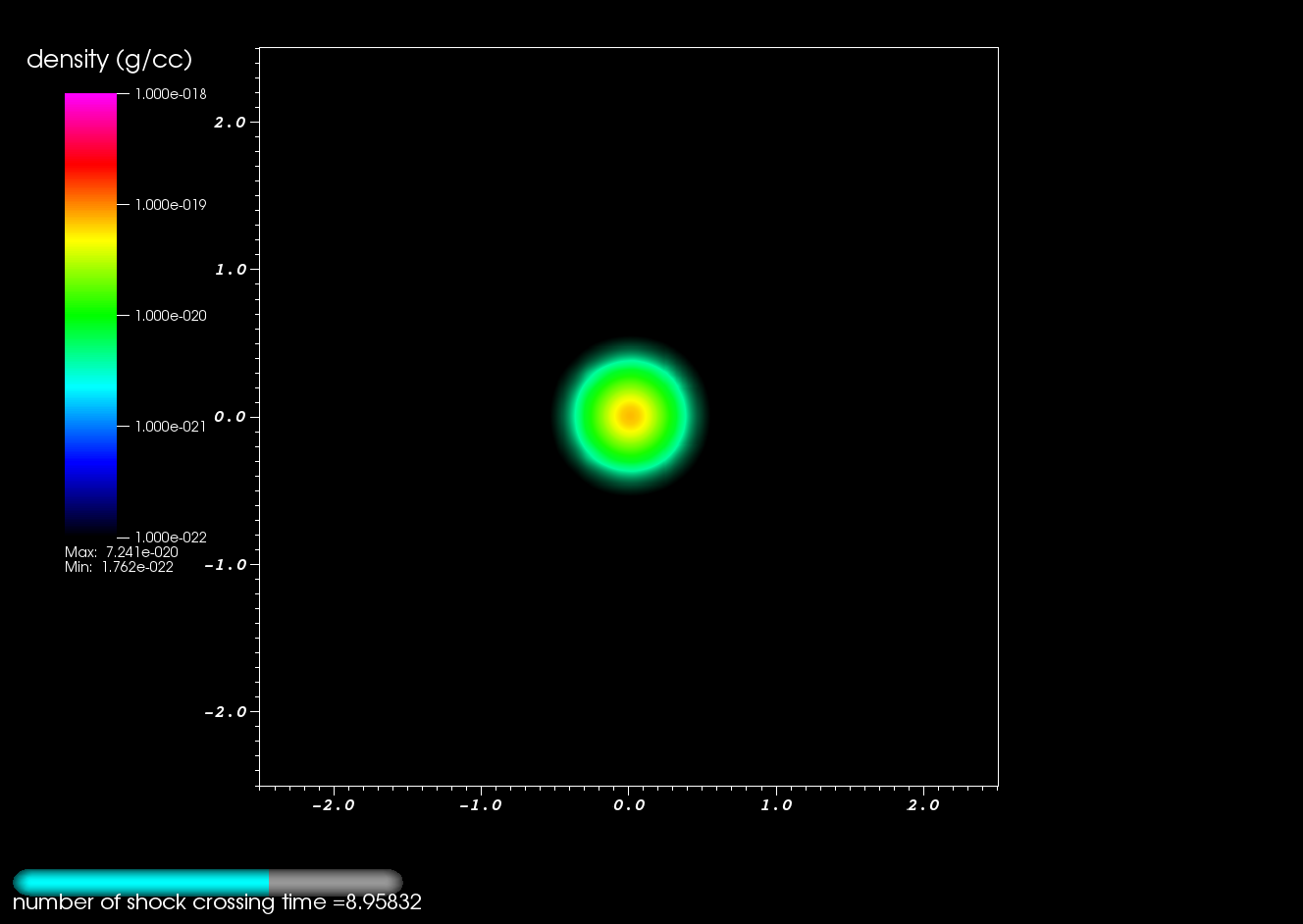The height and width of the screenshot is (924, 1303).
Task: Click the Min: 1.762e-022 readout
Action: coord(119,567)
